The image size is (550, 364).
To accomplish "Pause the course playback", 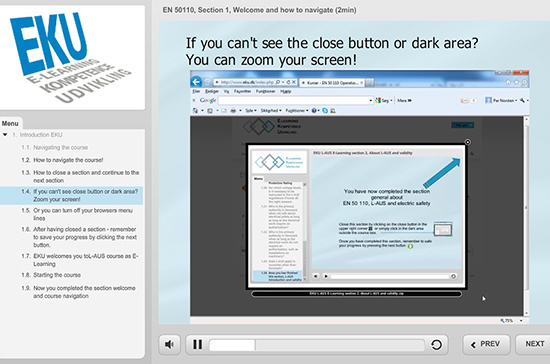I will [197, 344].
